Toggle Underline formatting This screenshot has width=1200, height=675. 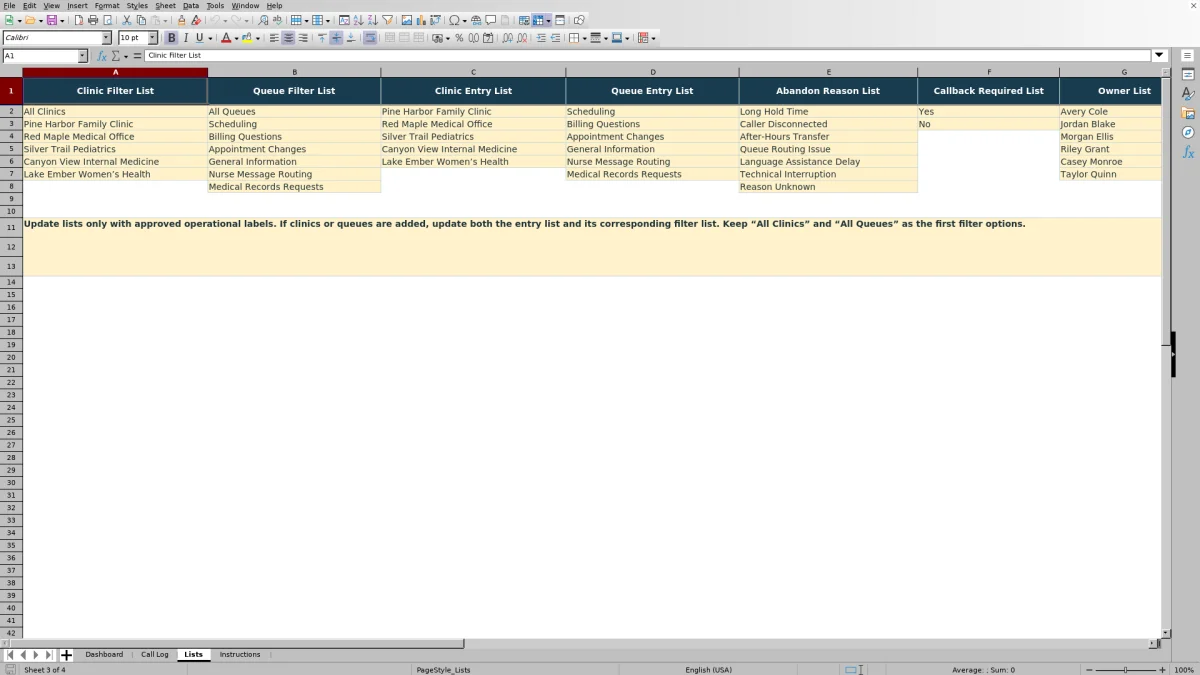pyautogui.click(x=199, y=38)
